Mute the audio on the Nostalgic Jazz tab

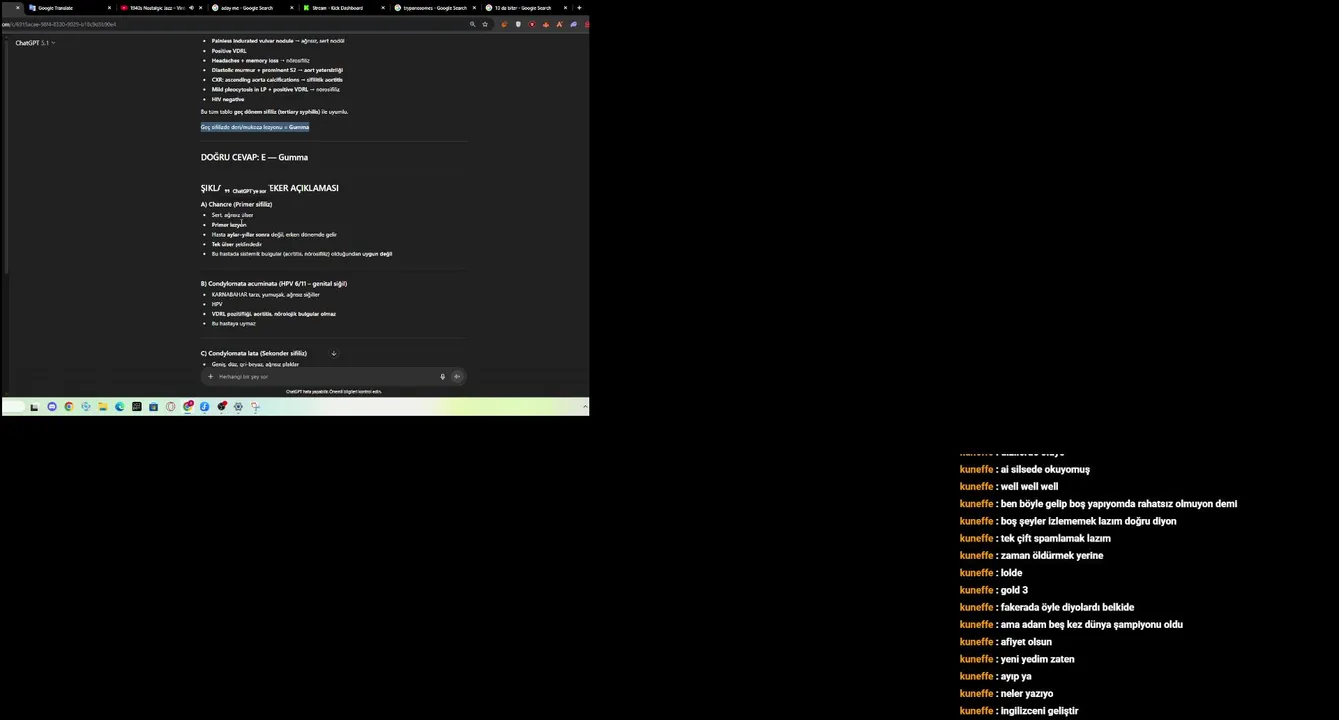[x=191, y=8]
